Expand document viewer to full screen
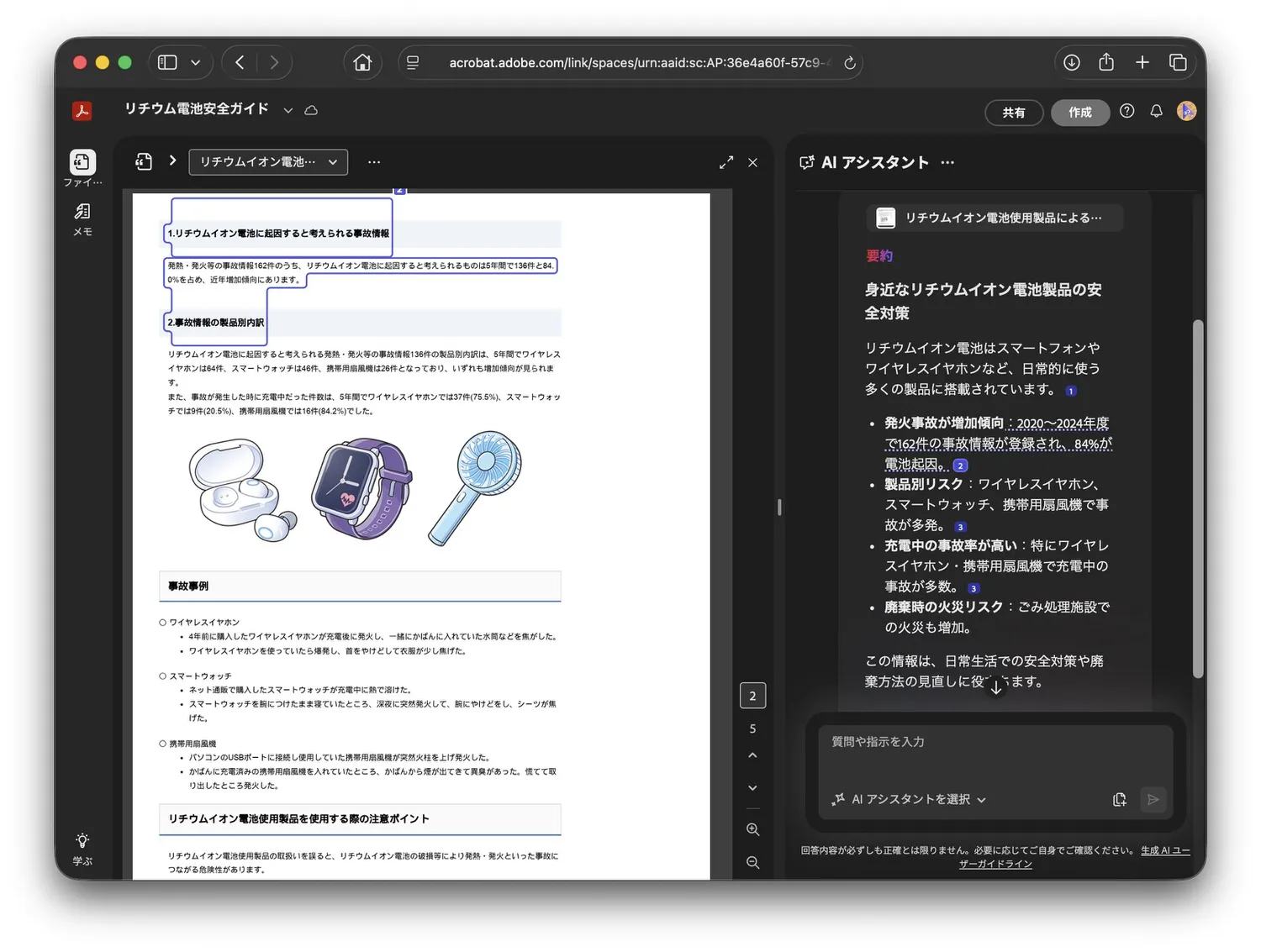1261x952 pixels. click(726, 162)
